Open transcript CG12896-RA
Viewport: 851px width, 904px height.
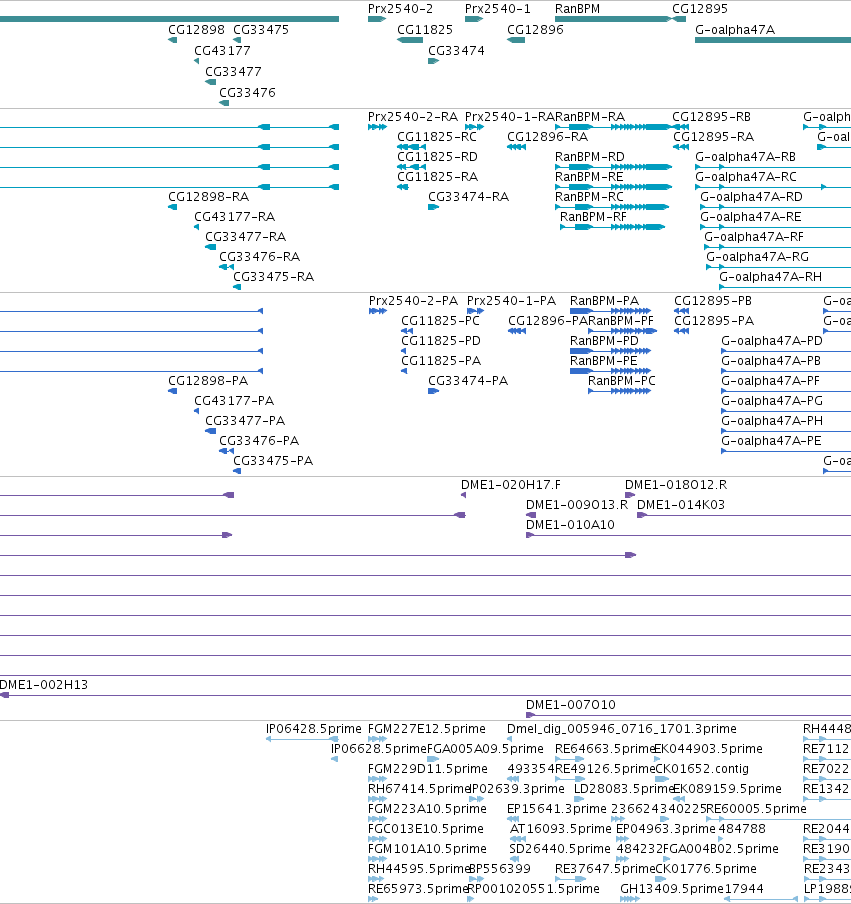(547, 137)
